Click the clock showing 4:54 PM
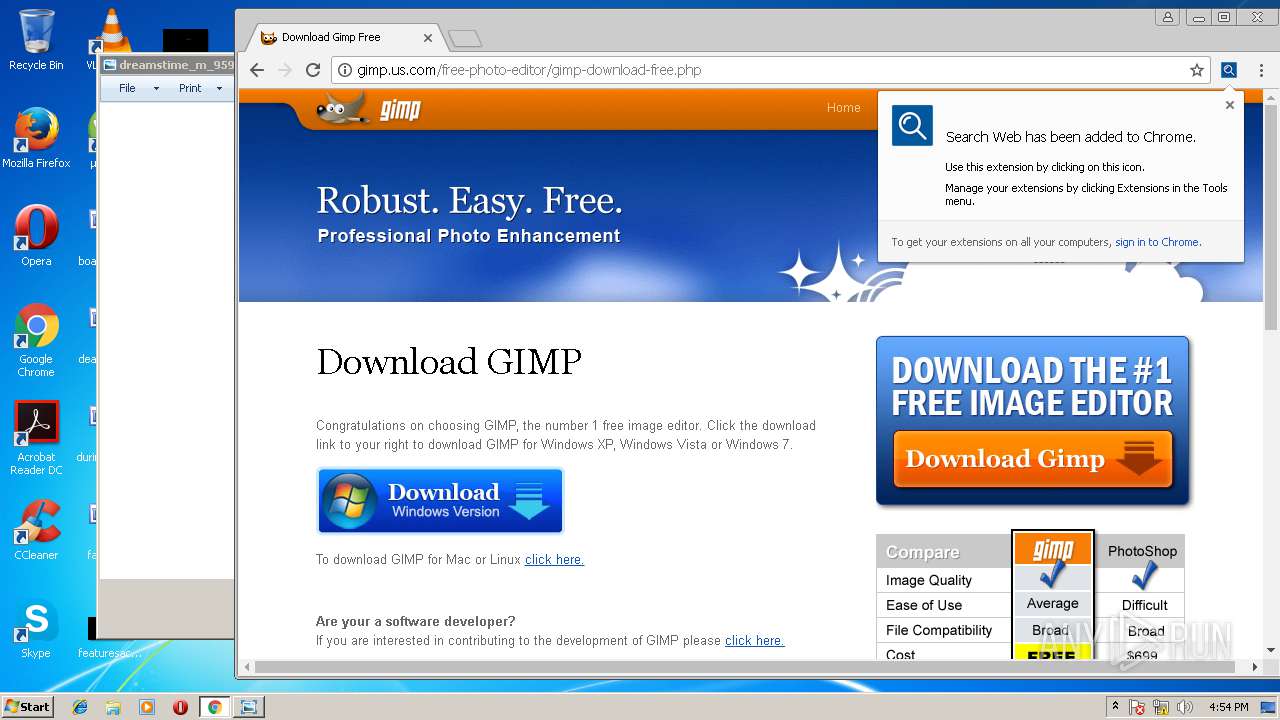This screenshot has height=720, width=1280. 1229,707
